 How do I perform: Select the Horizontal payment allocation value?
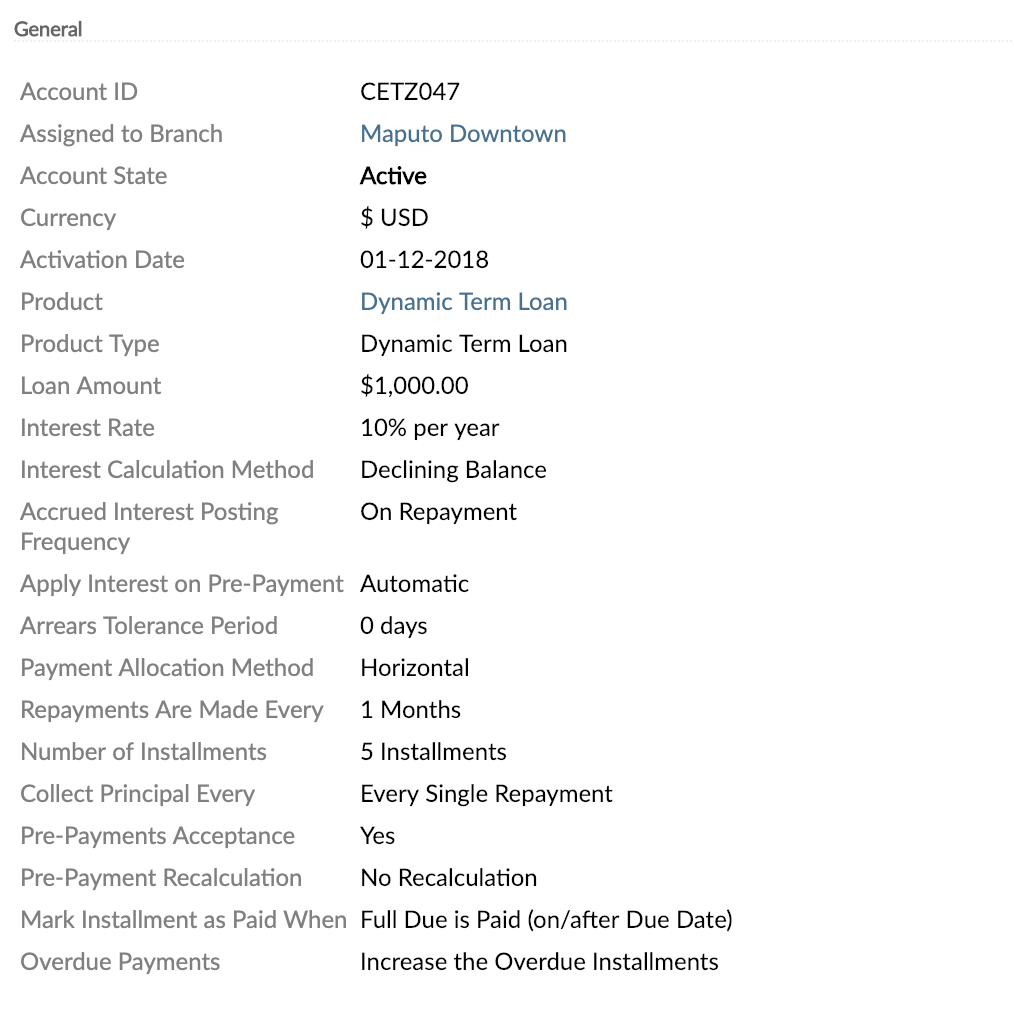tap(414, 667)
